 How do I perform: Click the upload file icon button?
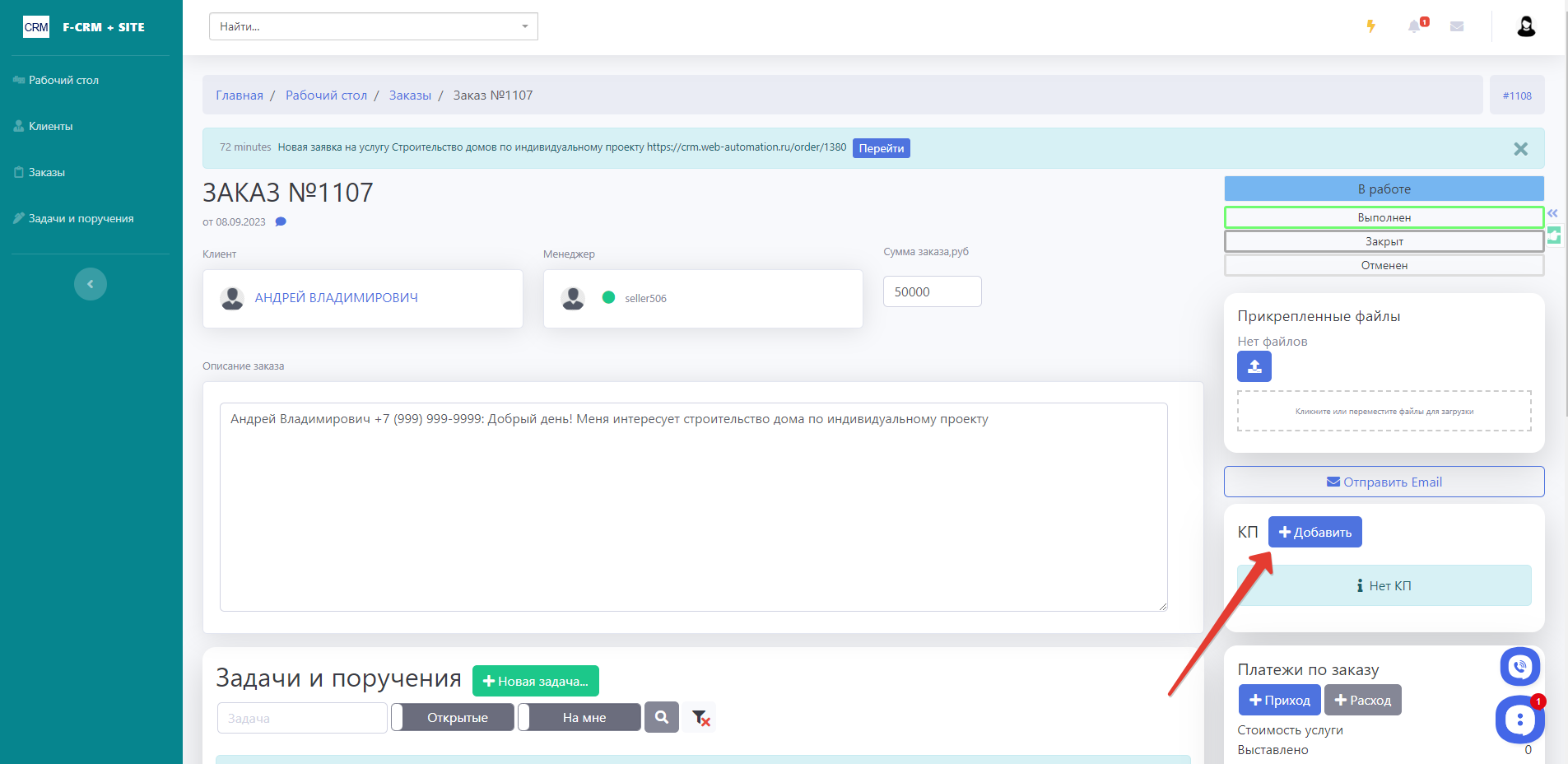tap(1254, 366)
